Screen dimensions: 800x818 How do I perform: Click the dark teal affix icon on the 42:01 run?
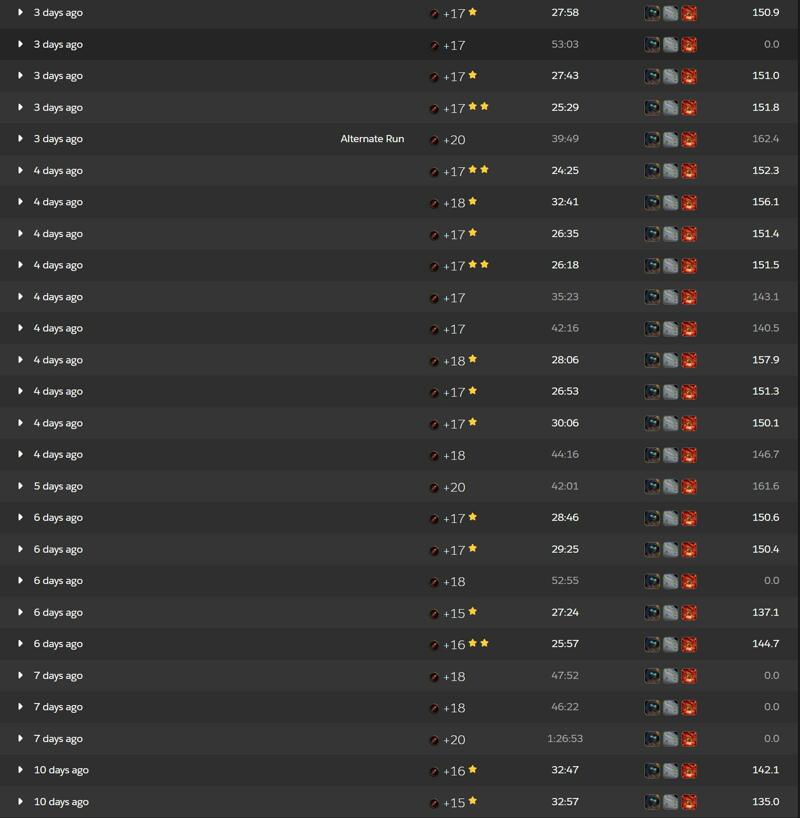652,487
